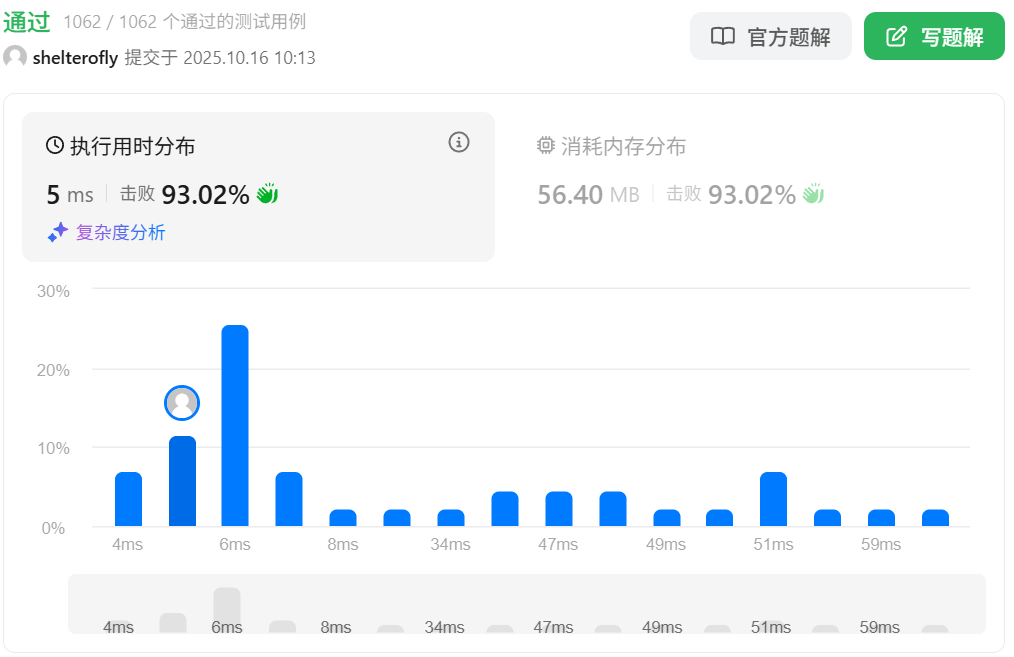
Task: Click the 通过 accepted status text
Action: tap(27, 22)
